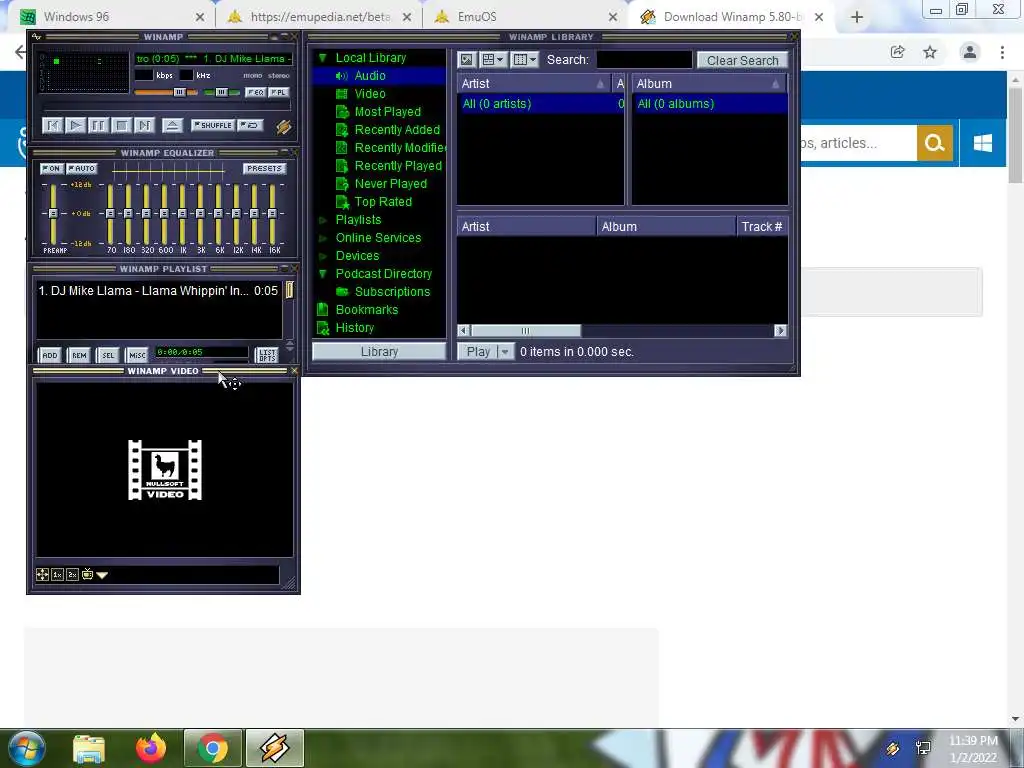Click the Clear Search button
Screen dimensions: 1024x768
743,60
